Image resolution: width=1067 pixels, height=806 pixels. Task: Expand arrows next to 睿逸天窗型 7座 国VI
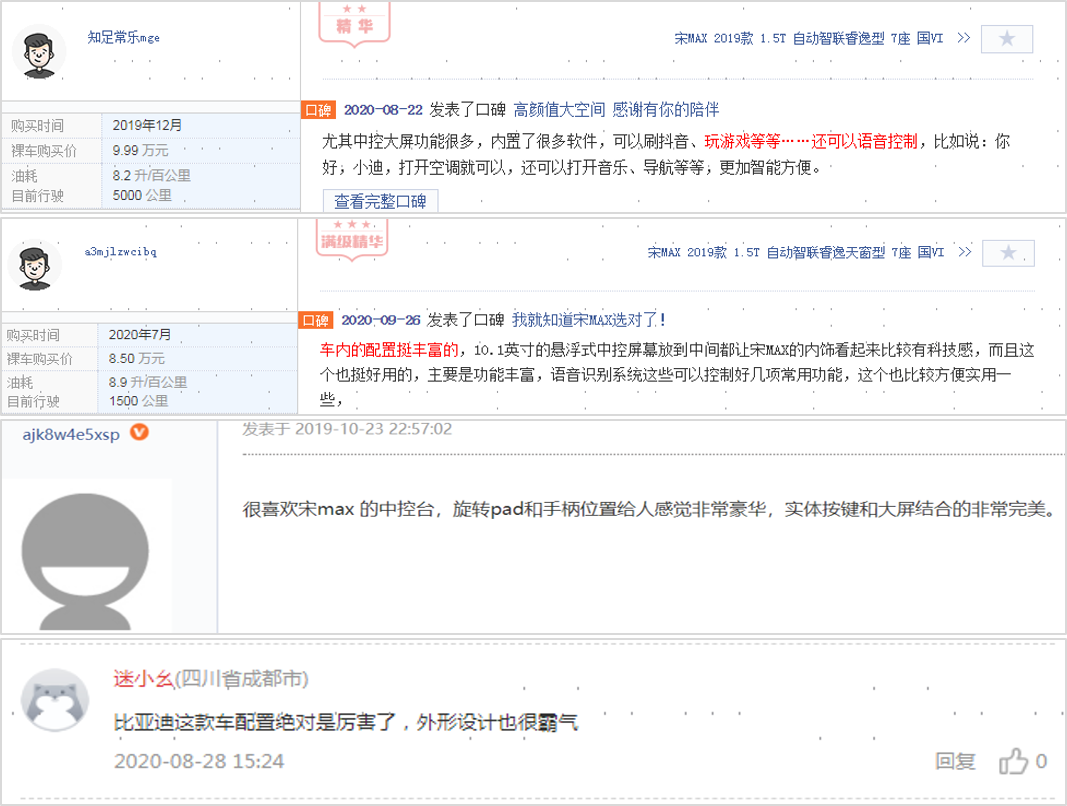964,252
